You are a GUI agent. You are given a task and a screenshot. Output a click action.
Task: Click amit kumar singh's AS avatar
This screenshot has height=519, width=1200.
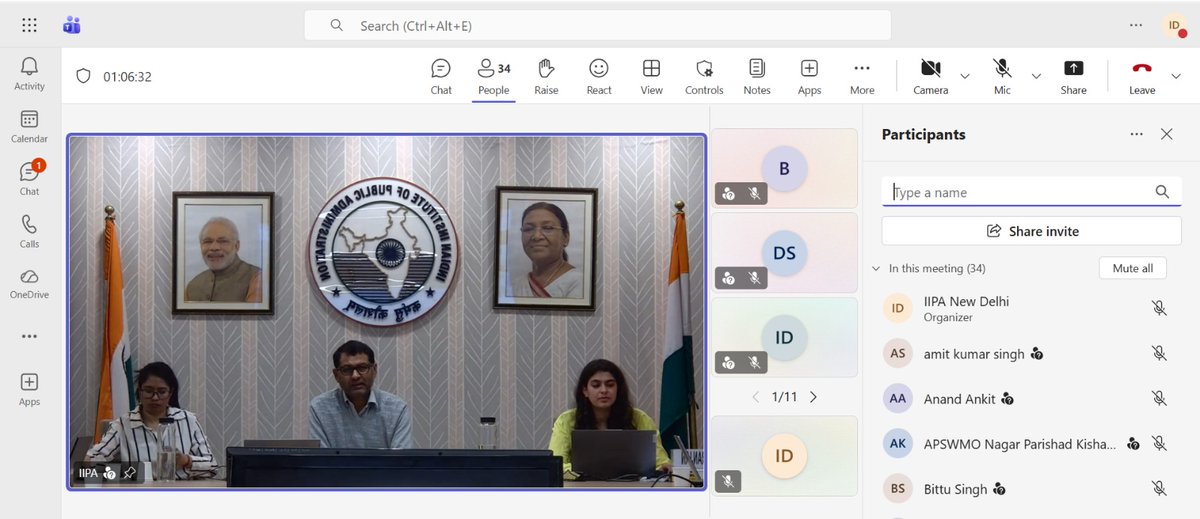898,353
